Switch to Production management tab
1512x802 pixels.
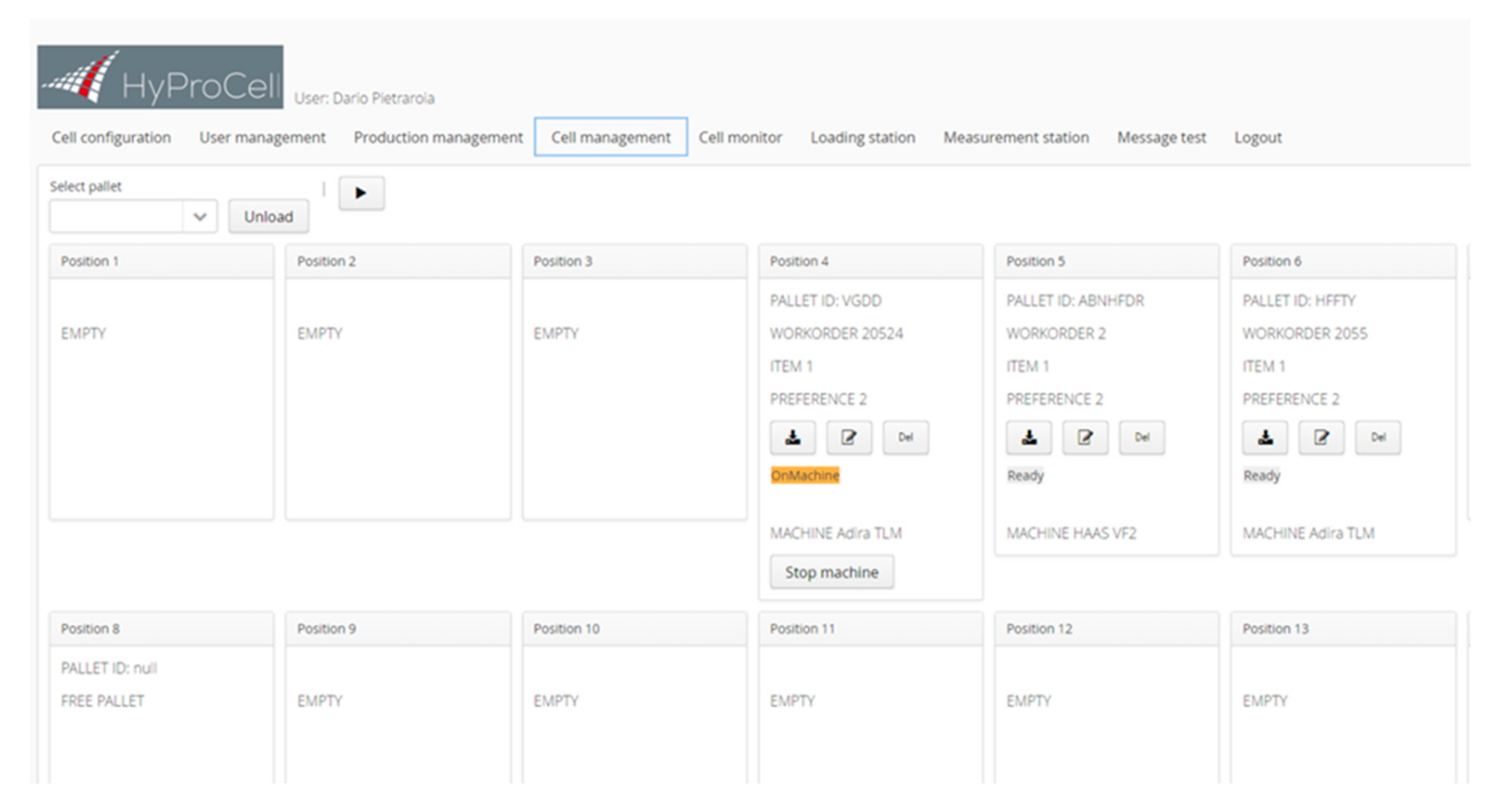437,138
